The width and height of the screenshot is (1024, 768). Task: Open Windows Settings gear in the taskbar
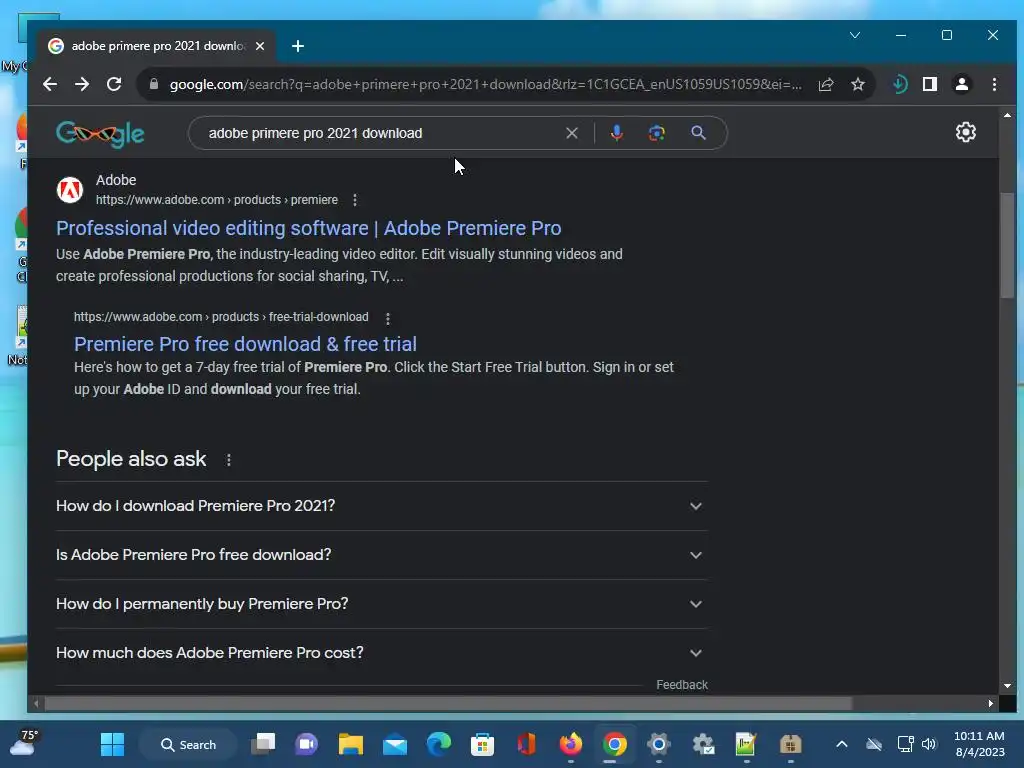click(659, 744)
